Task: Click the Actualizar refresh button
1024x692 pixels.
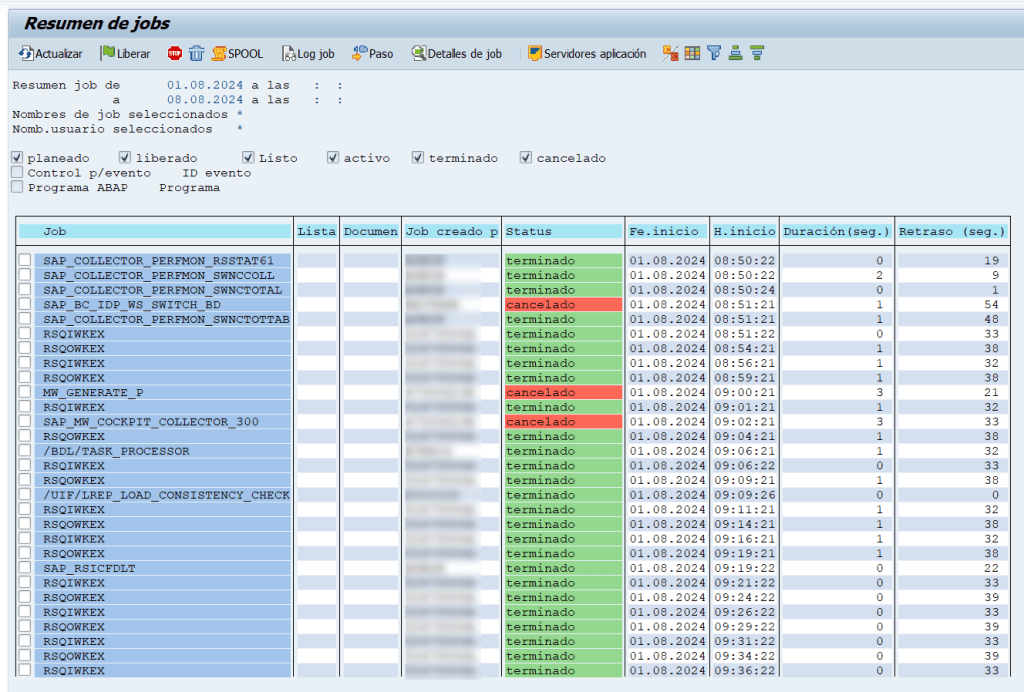Action: tap(50, 54)
